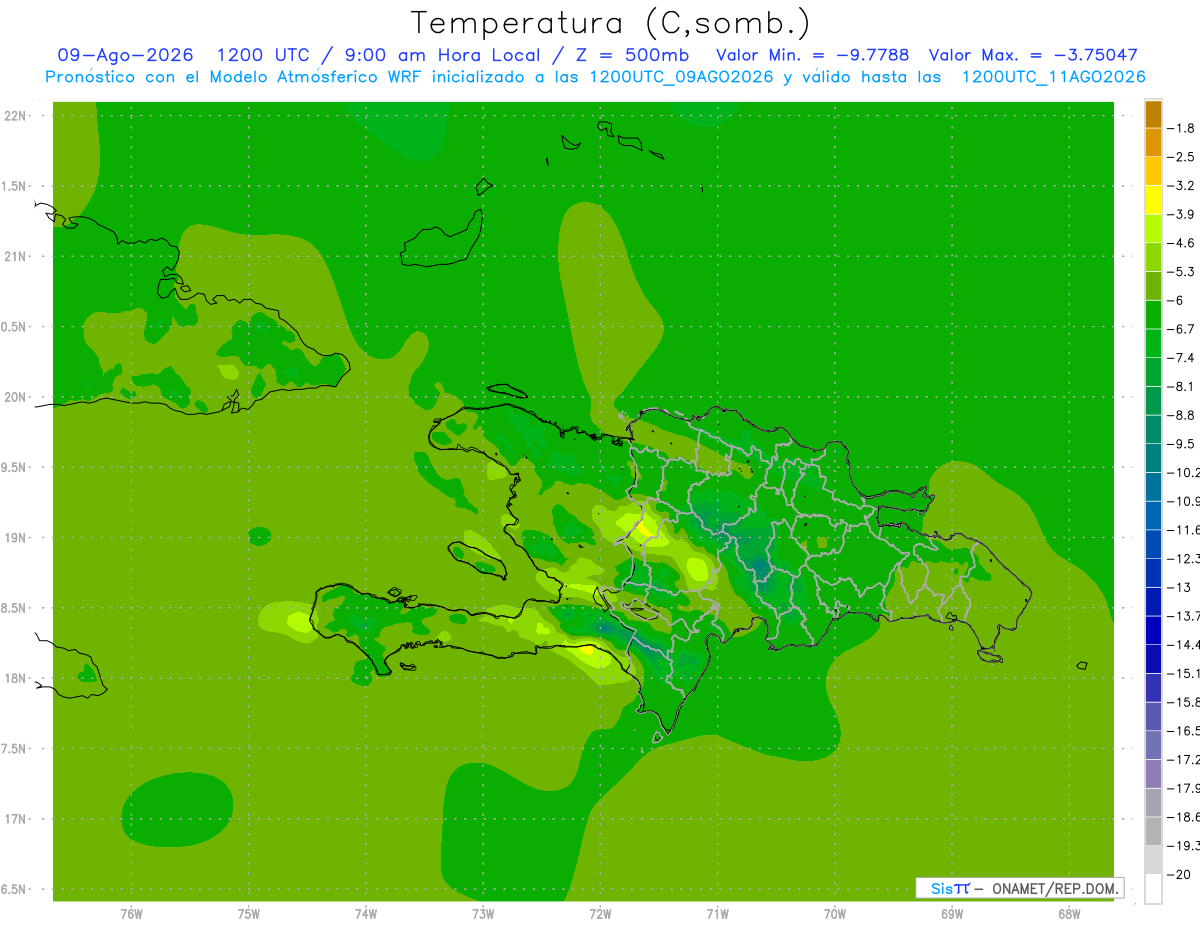
Task: Click the "72W" longitude label
Action: [x=600, y=914]
